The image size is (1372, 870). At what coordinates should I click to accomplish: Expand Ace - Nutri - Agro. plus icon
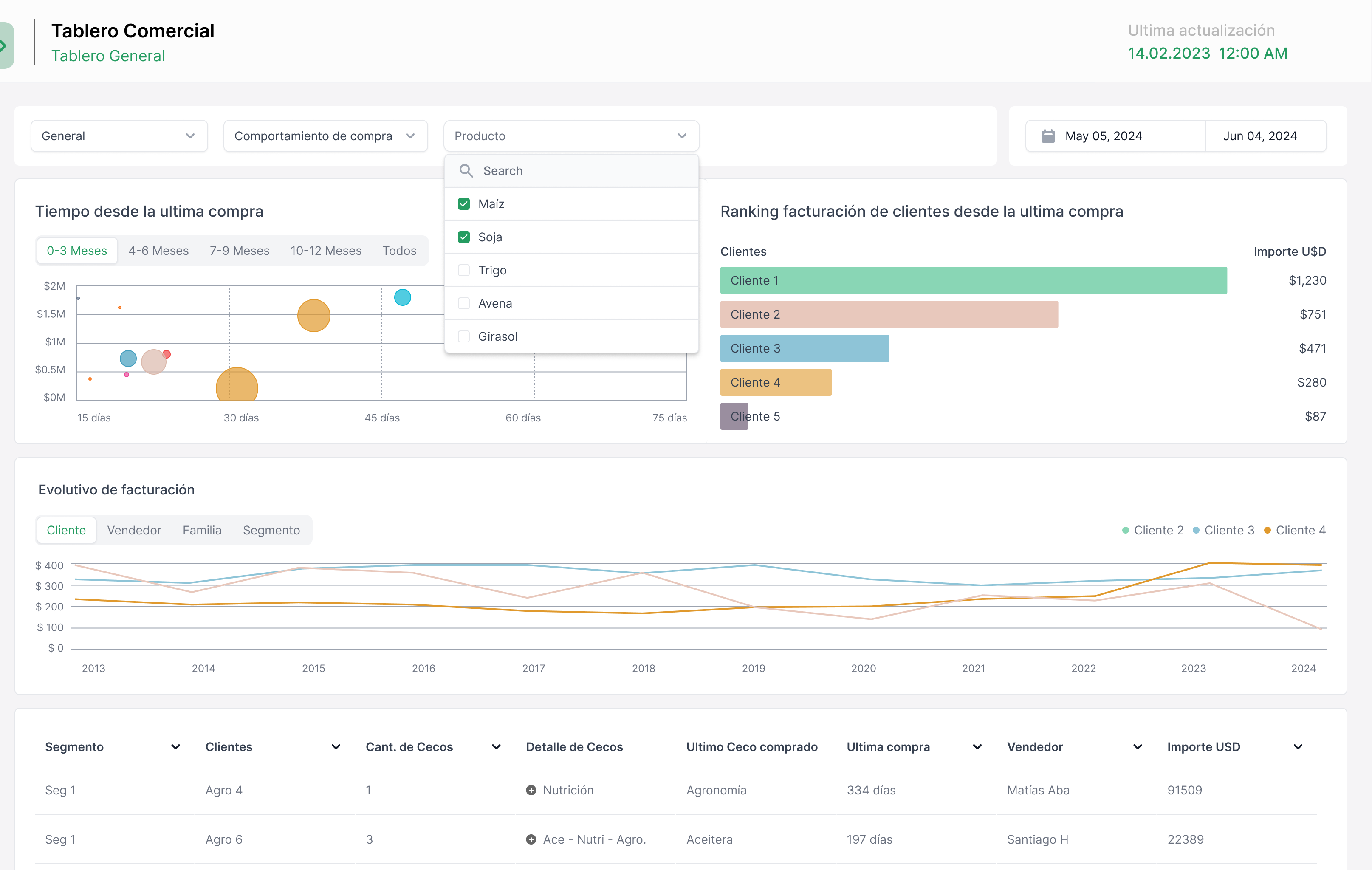(531, 839)
